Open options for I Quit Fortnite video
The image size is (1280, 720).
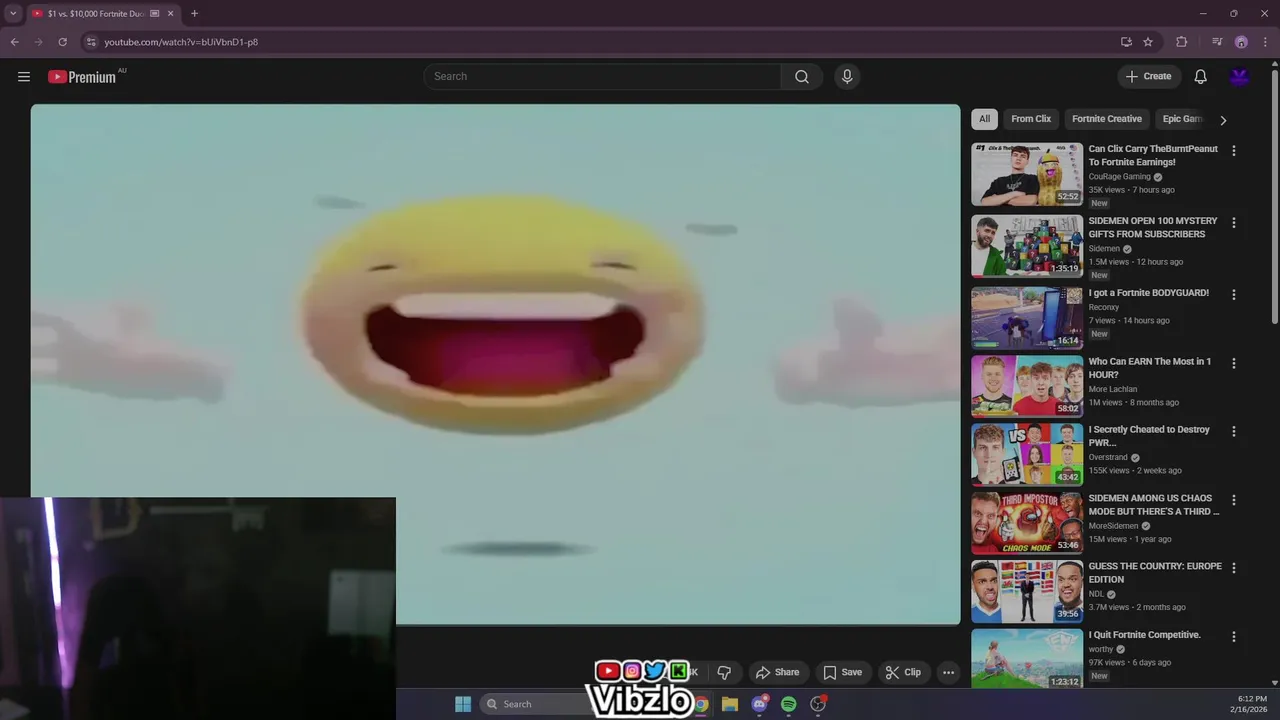[1233, 636]
